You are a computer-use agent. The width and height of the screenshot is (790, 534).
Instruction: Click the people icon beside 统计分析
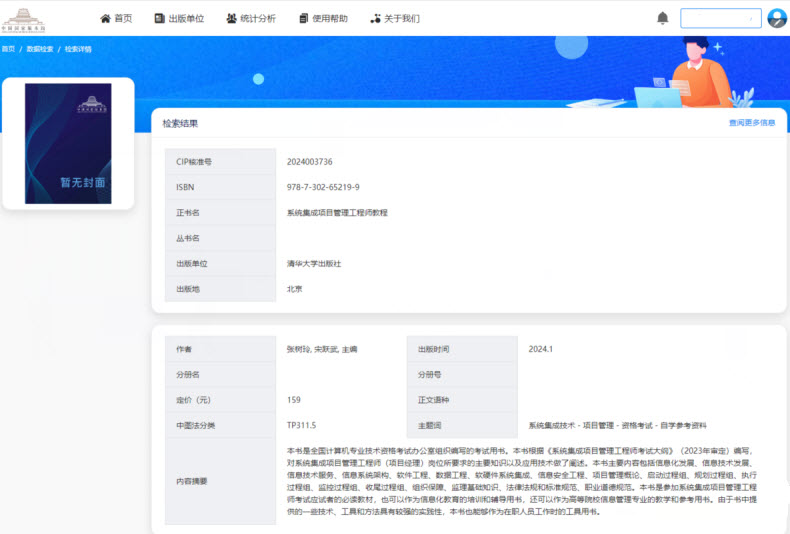(231, 19)
